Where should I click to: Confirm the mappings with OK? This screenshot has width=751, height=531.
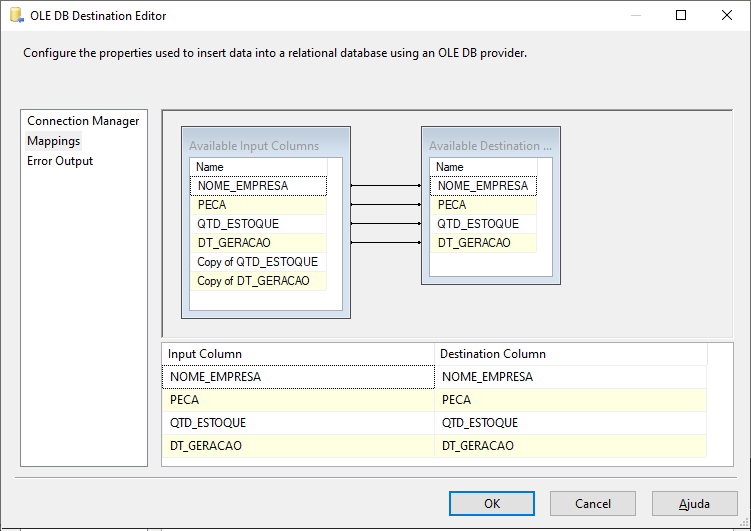point(492,504)
